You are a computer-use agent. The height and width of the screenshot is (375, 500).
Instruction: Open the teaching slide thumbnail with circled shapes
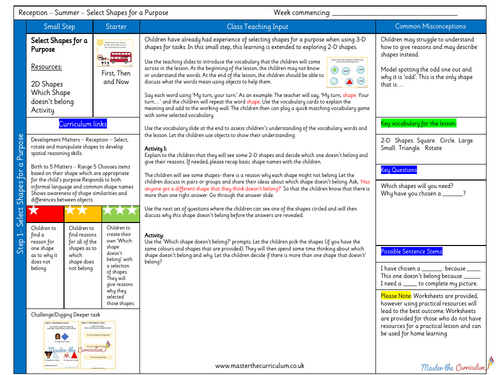(347, 72)
